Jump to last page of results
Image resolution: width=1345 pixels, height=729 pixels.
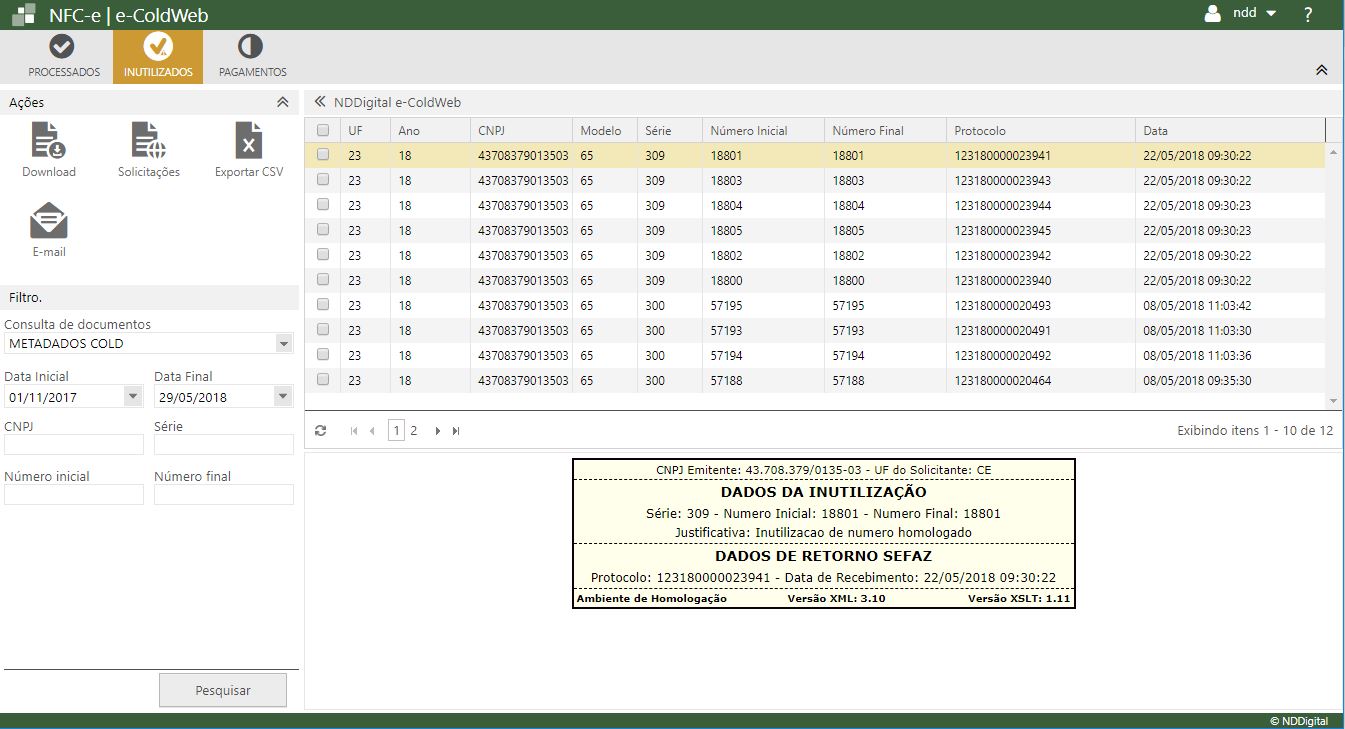click(456, 431)
